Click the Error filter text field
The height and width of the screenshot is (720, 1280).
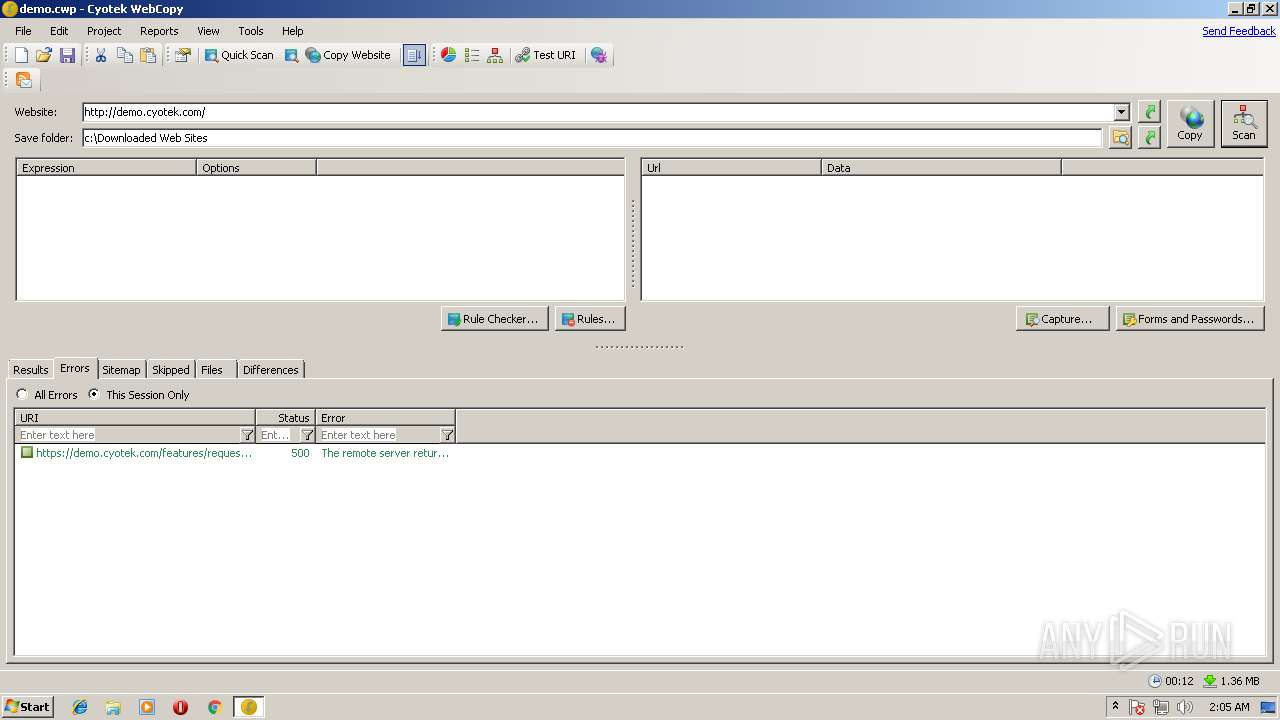[378, 435]
